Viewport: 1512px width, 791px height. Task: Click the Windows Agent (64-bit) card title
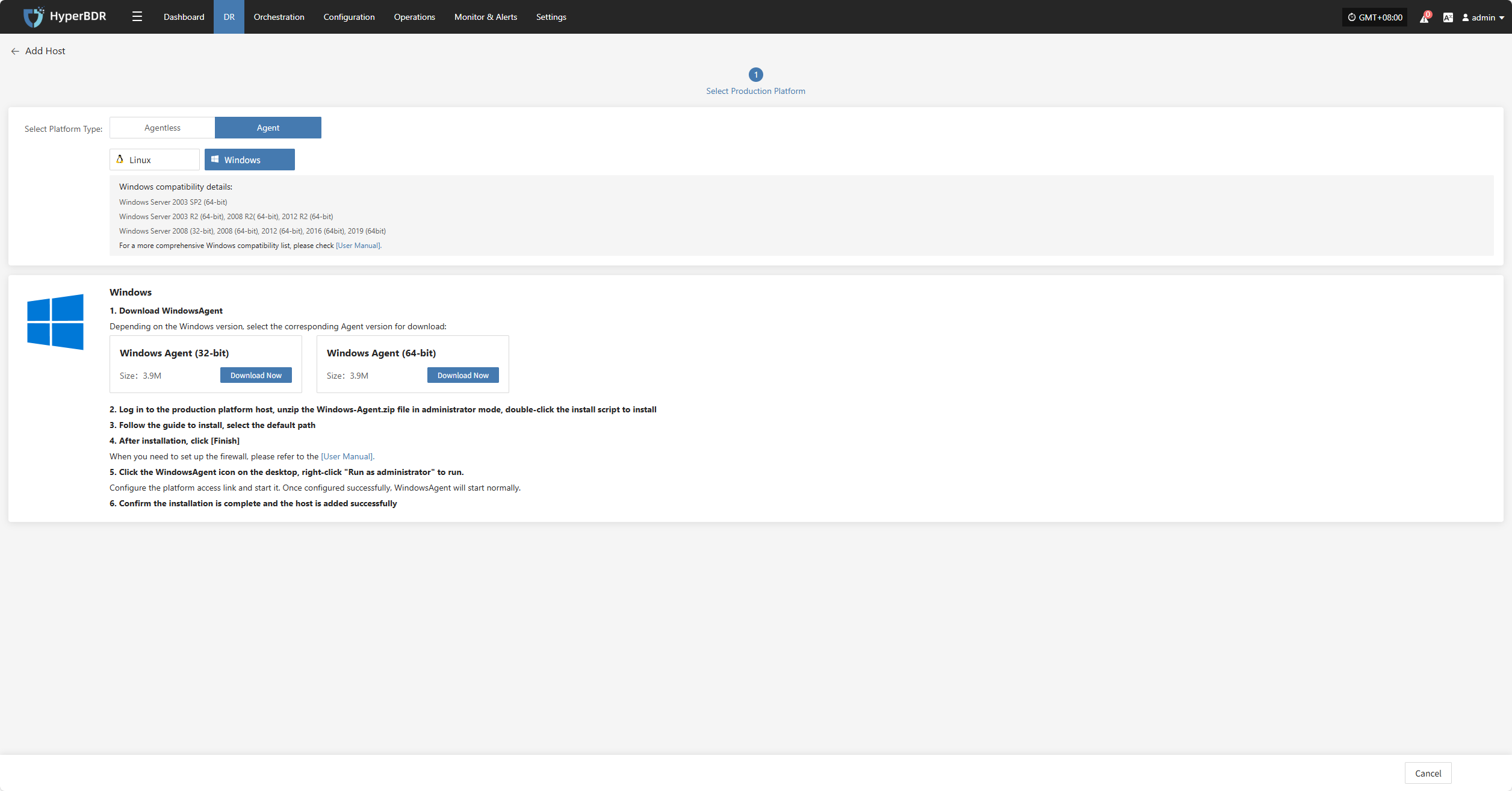(x=381, y=353)
